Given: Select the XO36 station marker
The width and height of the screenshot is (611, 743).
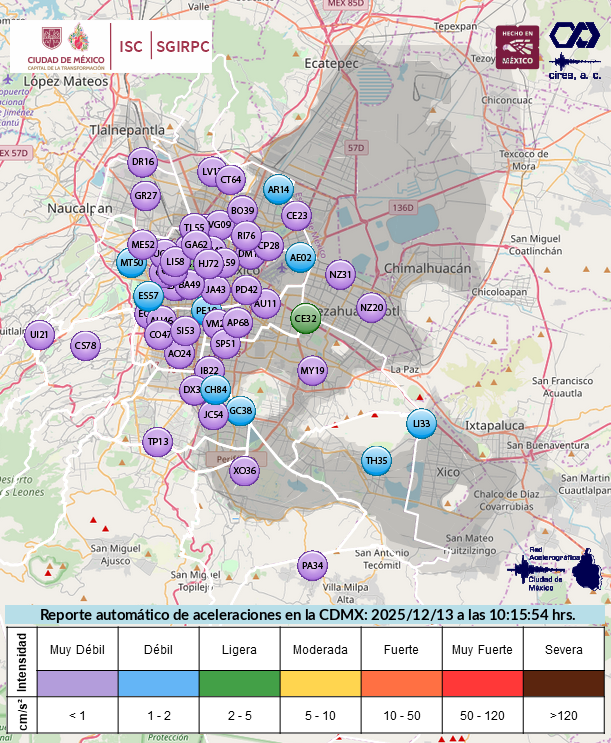Looking at the screenshot, I should [244, 471].
